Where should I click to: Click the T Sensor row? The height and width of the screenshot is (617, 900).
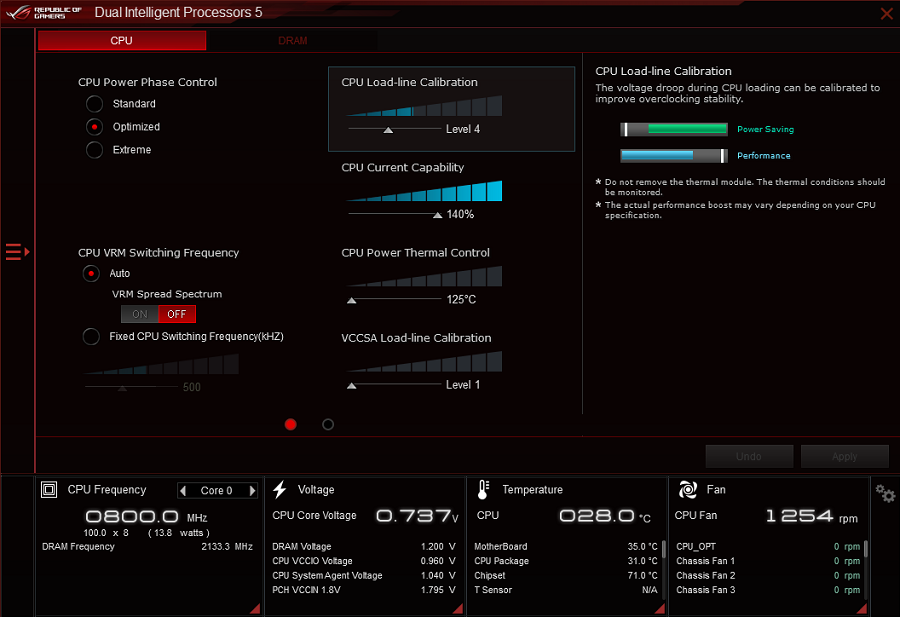[566, 589]
